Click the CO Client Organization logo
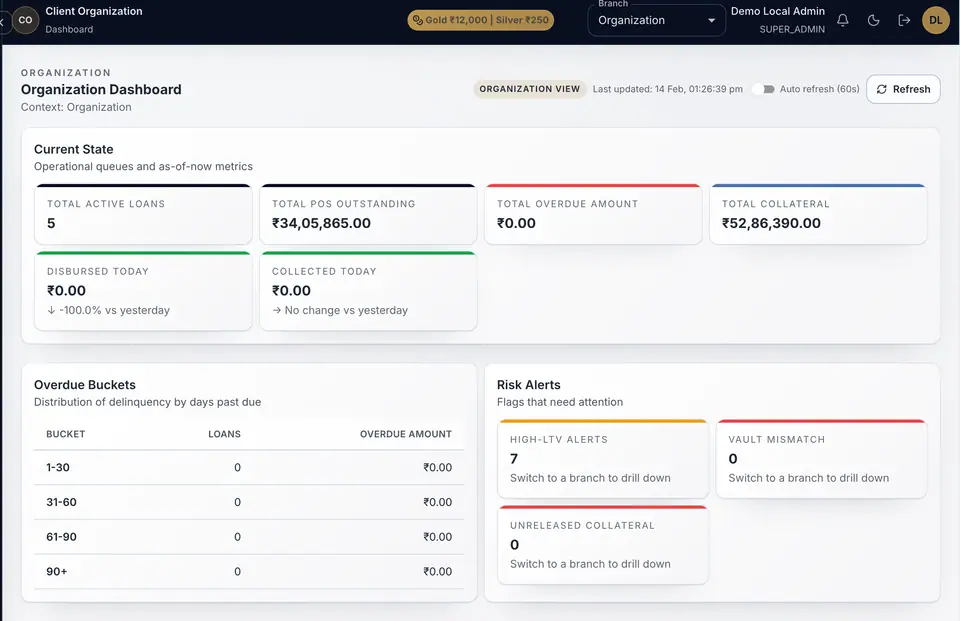 click(x=25, y=20)
